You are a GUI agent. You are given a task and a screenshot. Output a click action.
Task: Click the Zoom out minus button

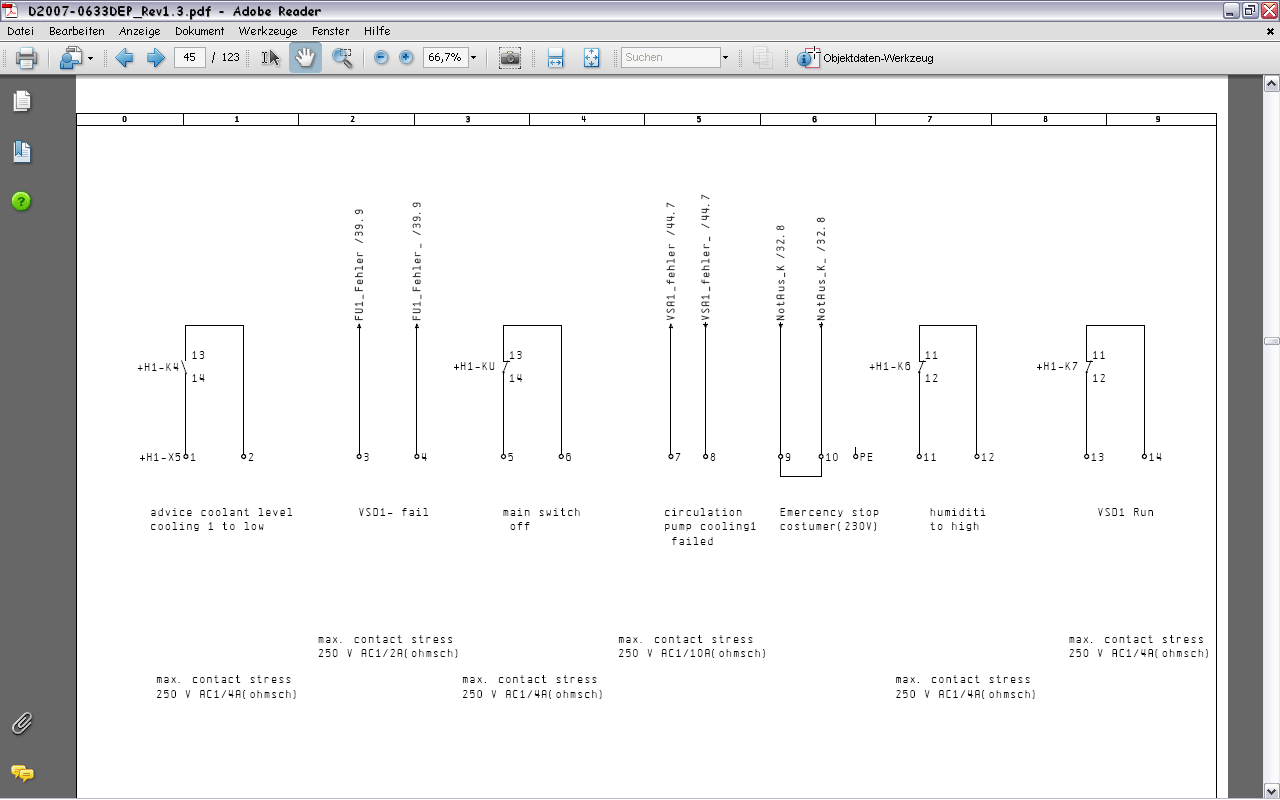[x=381, y=58]
